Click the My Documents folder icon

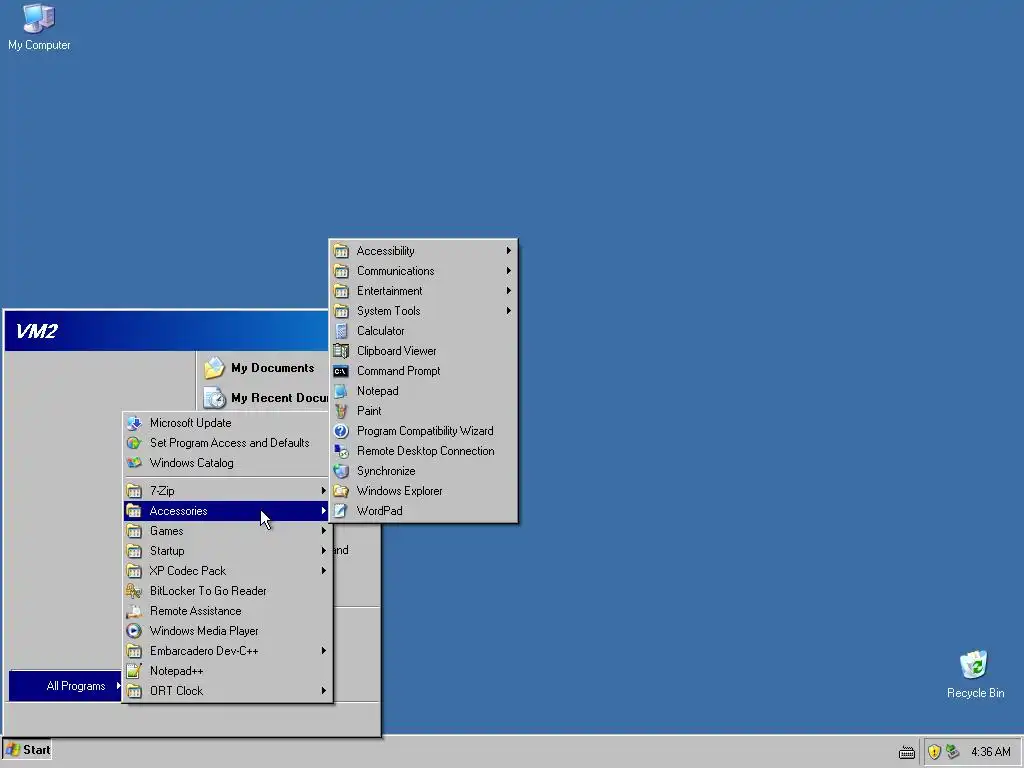214,368
